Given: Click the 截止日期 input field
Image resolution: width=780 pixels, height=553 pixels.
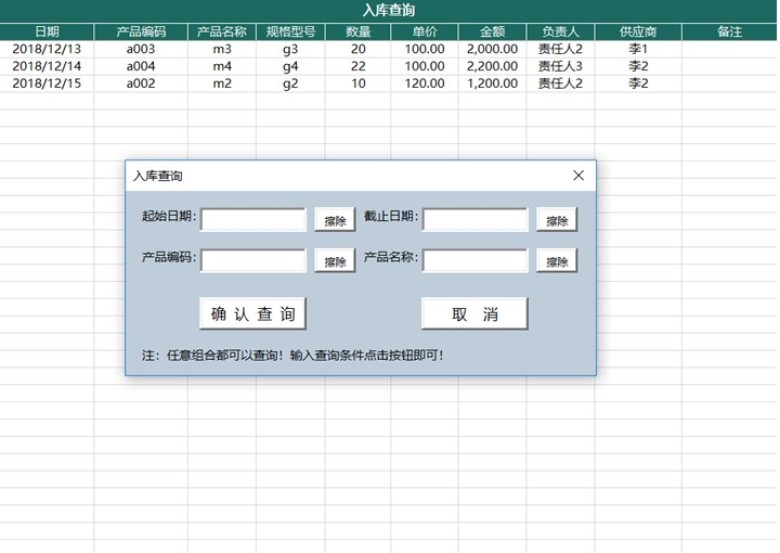Looking at the screenshot, I should [x=475, y=219].
